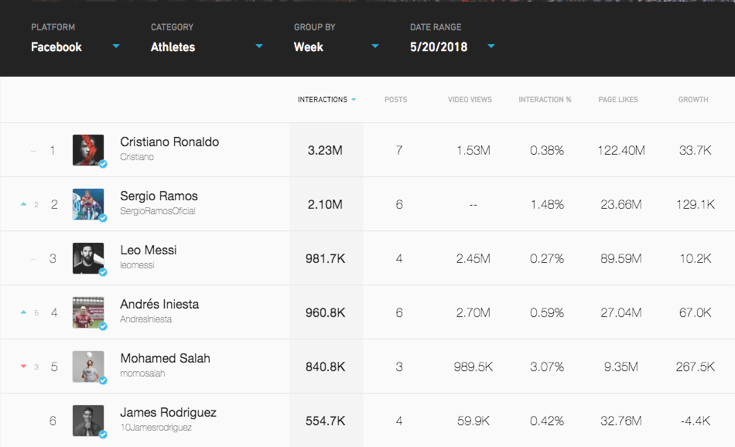
Task: Select Leo Messi's avatar image
Action: [88, 258]
